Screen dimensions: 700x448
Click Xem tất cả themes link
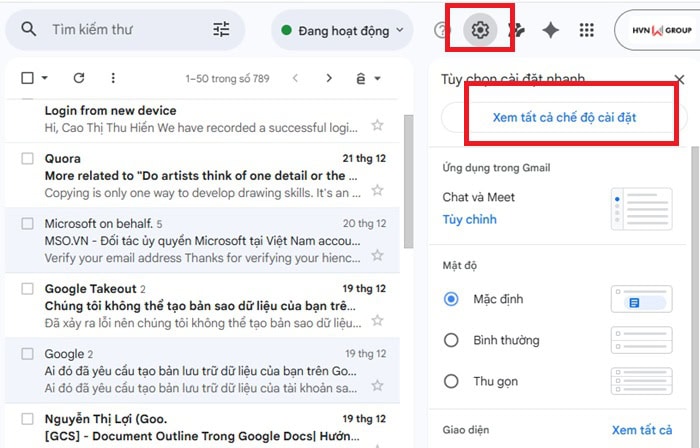point(642,430)
